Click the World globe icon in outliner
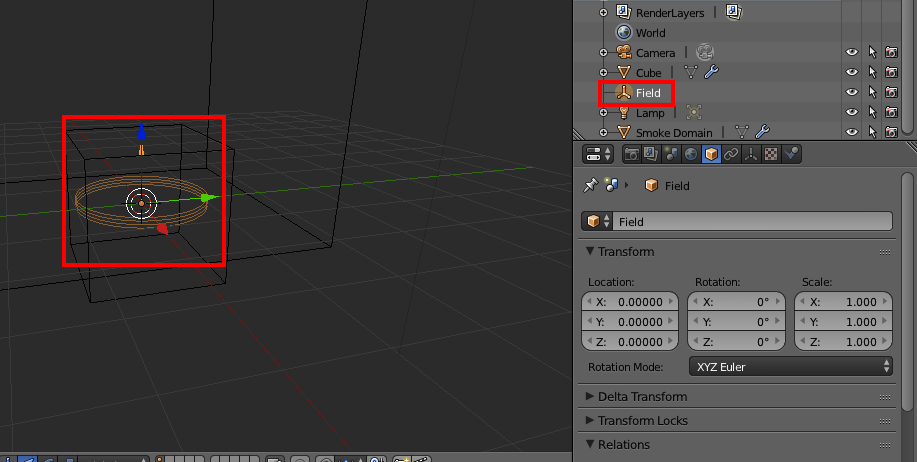 [623, 32]
